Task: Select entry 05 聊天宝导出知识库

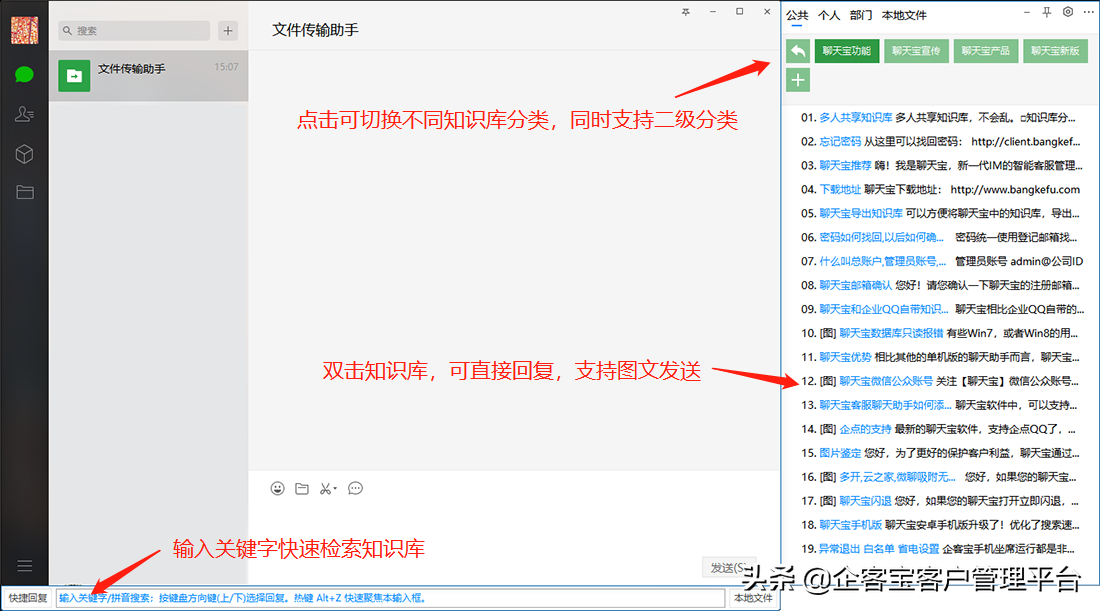Action: (x=939, y=213)
